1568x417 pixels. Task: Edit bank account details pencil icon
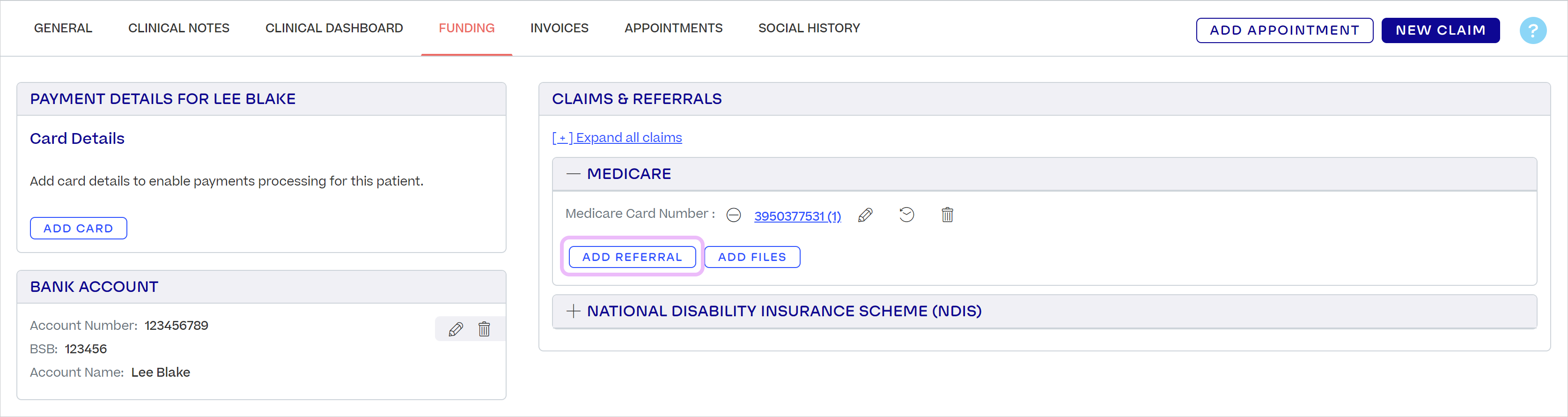[x=455, y=329]
